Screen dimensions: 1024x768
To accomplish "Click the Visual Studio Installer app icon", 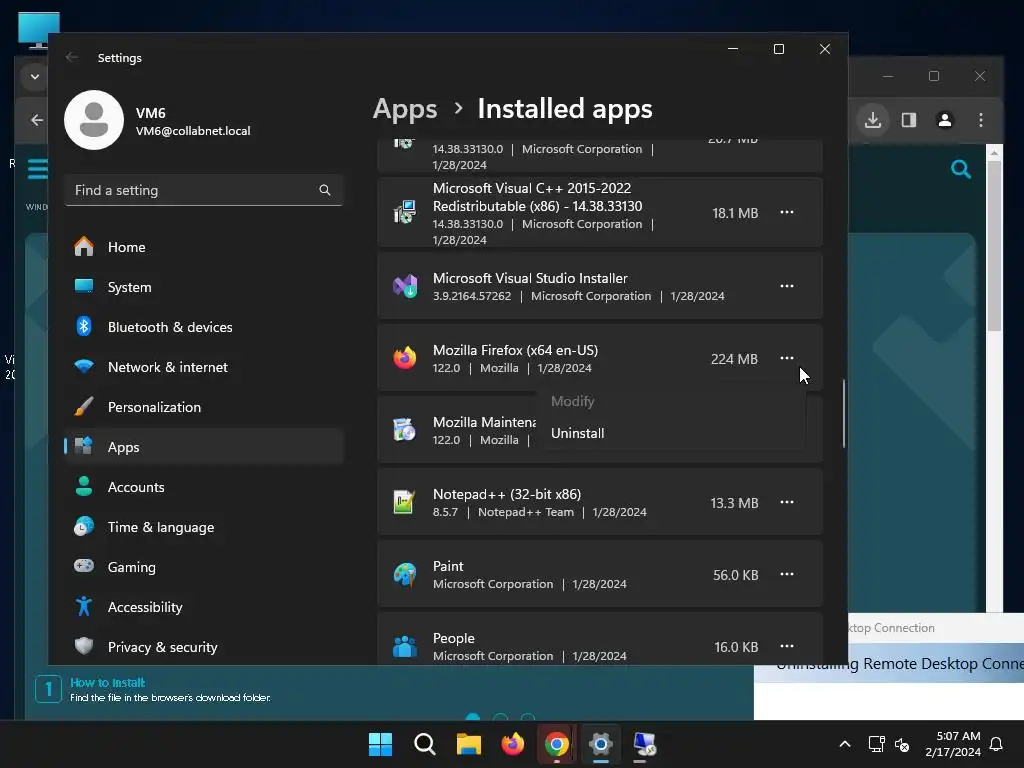I will click(405, 286).
